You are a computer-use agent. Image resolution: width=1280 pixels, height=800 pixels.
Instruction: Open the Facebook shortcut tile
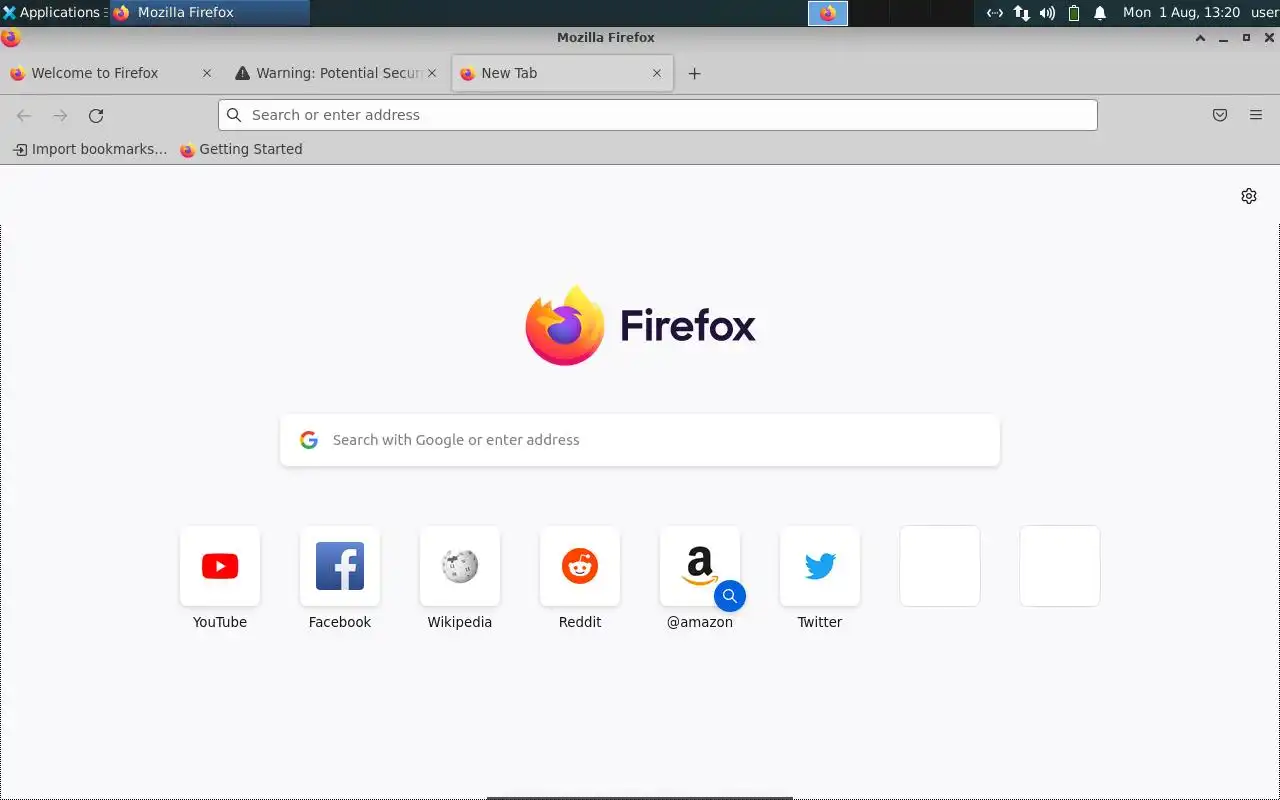340,566
